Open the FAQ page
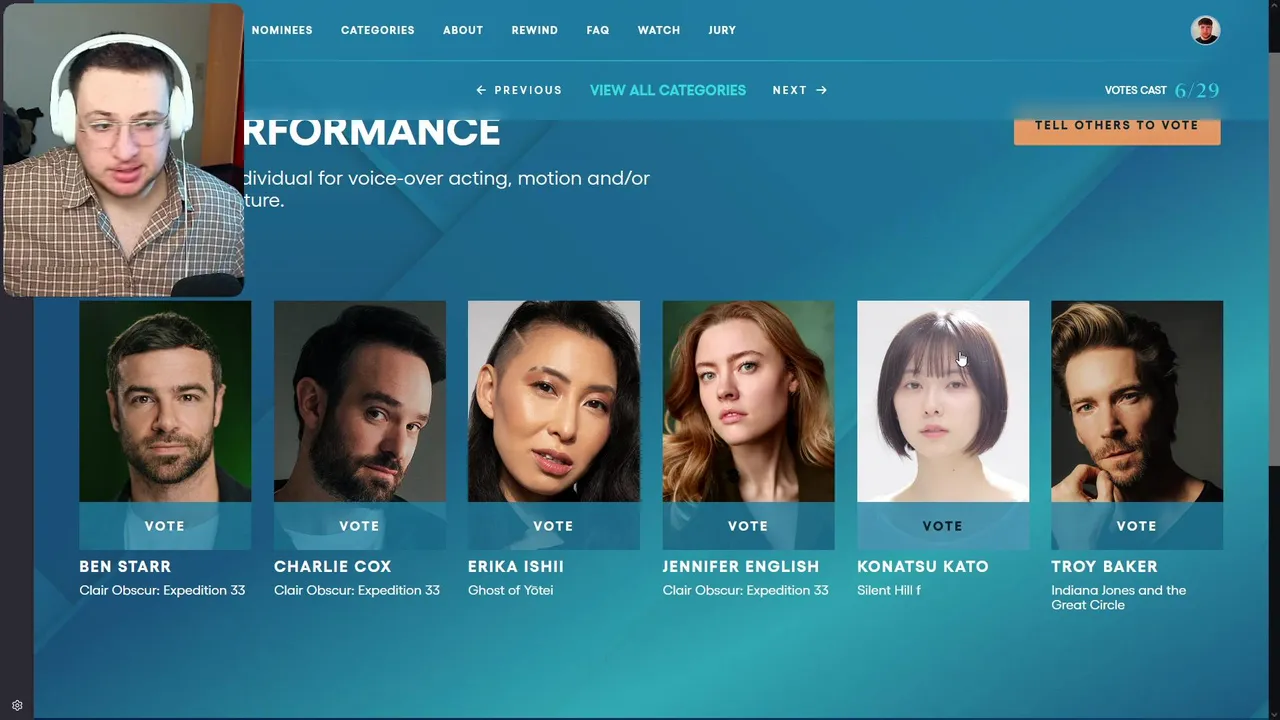The image size is (1280, 720). 597,30
